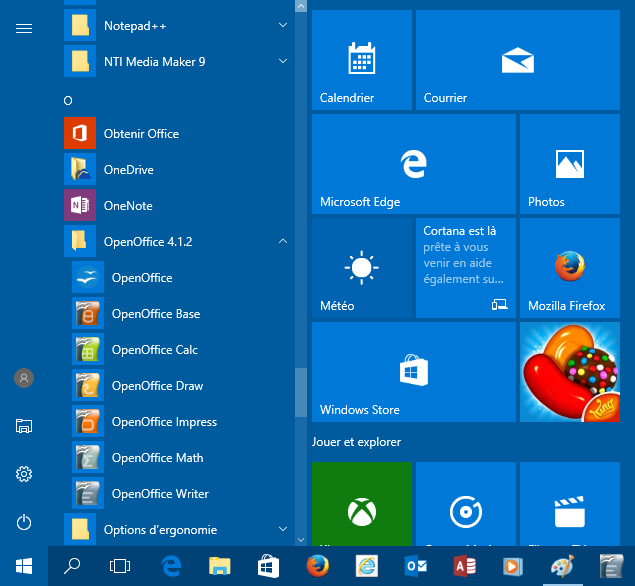
Task: Open the green Xbox tile
Action: (x=362, y=504)
